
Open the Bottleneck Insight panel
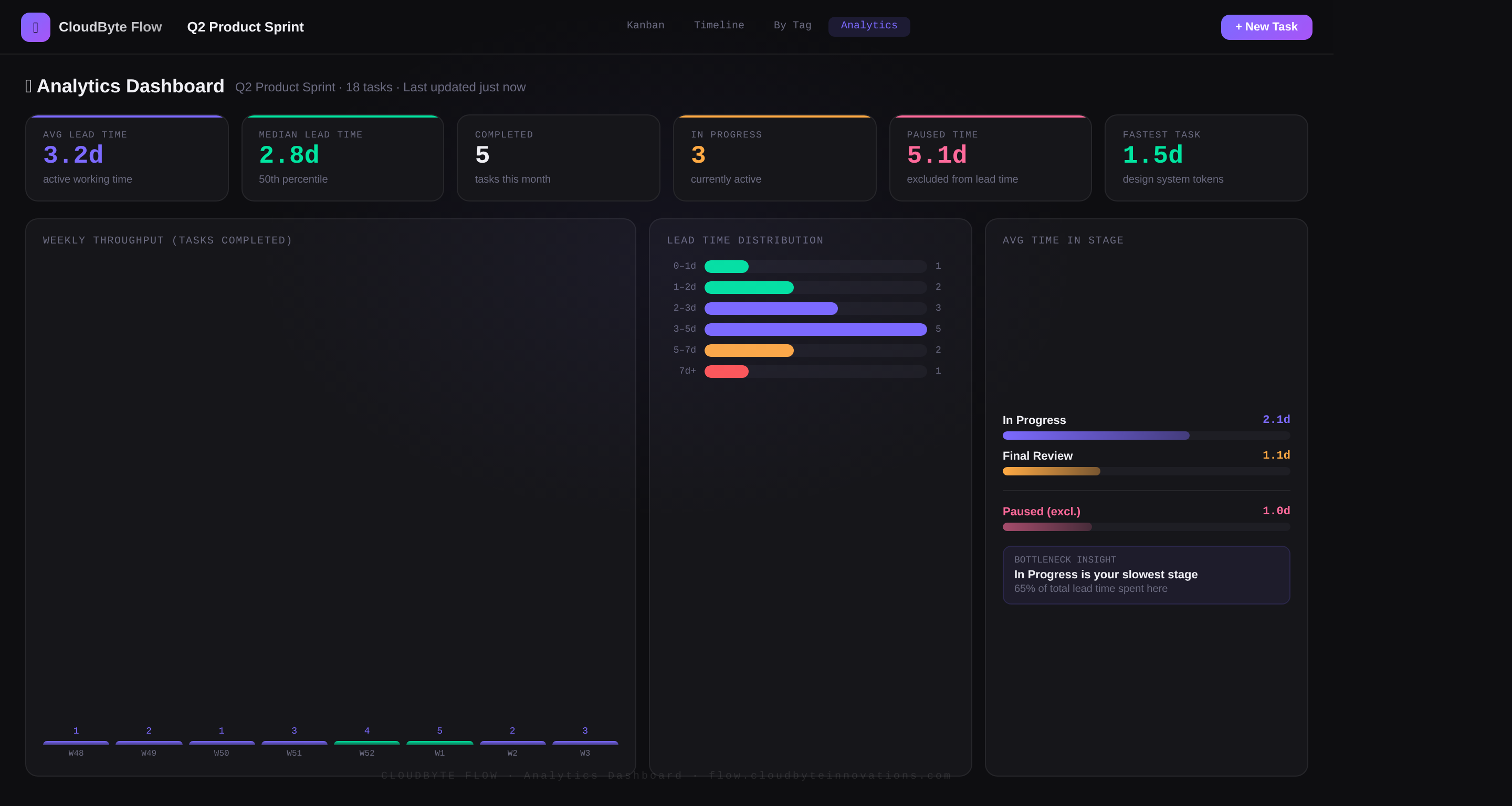coord(1146,575)
